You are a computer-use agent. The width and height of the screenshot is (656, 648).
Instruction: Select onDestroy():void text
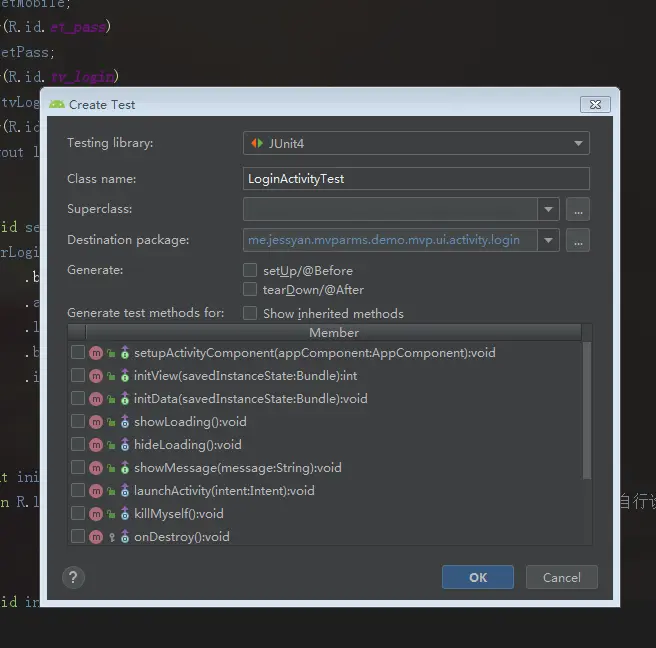pos(182,537)
